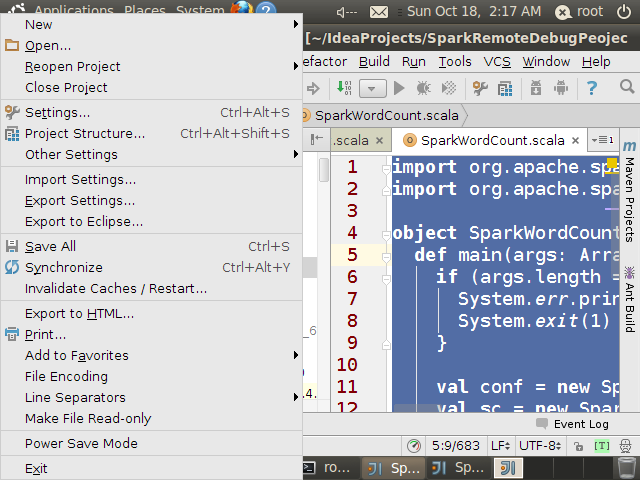Screen dimensions: 640x480
Task: Expand the Reopen Project submenu
Action: 151,67
